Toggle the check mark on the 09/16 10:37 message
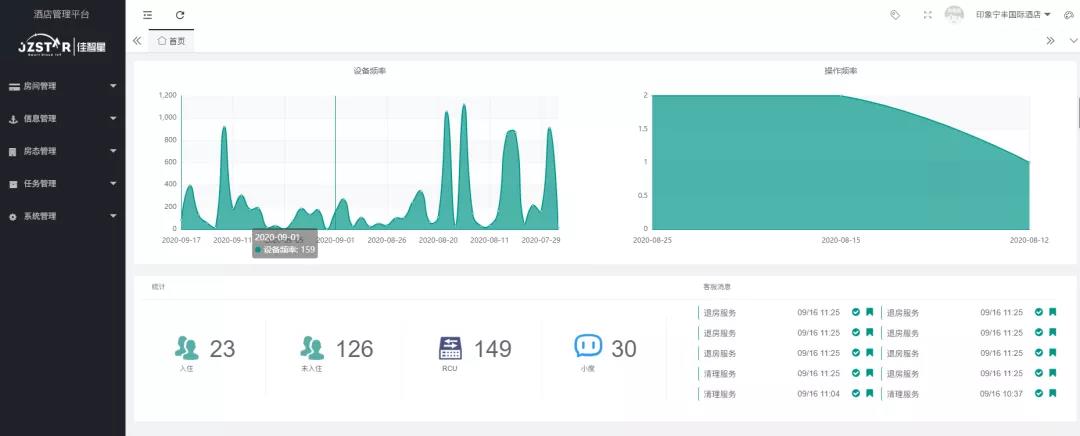The image size is (1080, 436). [1039, 394]
